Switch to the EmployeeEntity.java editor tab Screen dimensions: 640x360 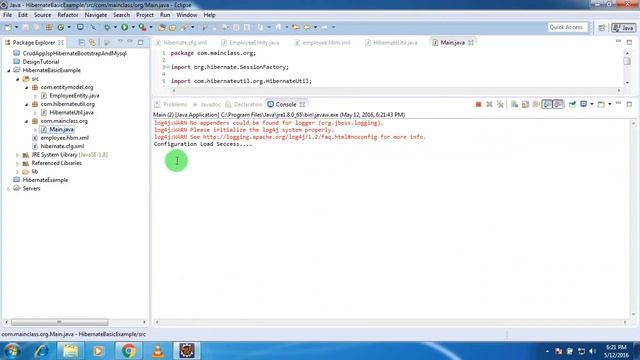(x=250, y=42)
